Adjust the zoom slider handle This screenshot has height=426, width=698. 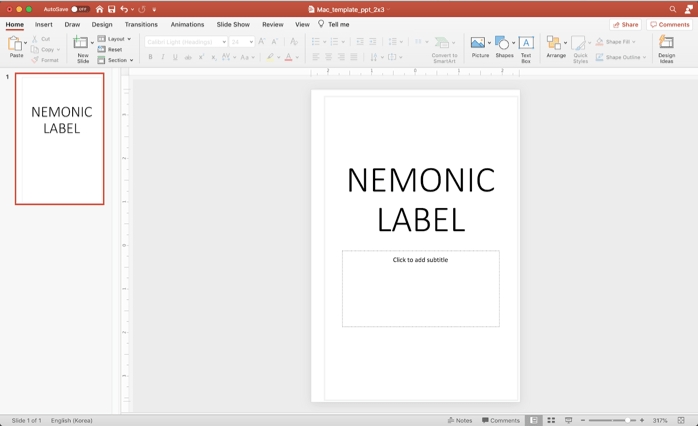[x=627, y=420]
